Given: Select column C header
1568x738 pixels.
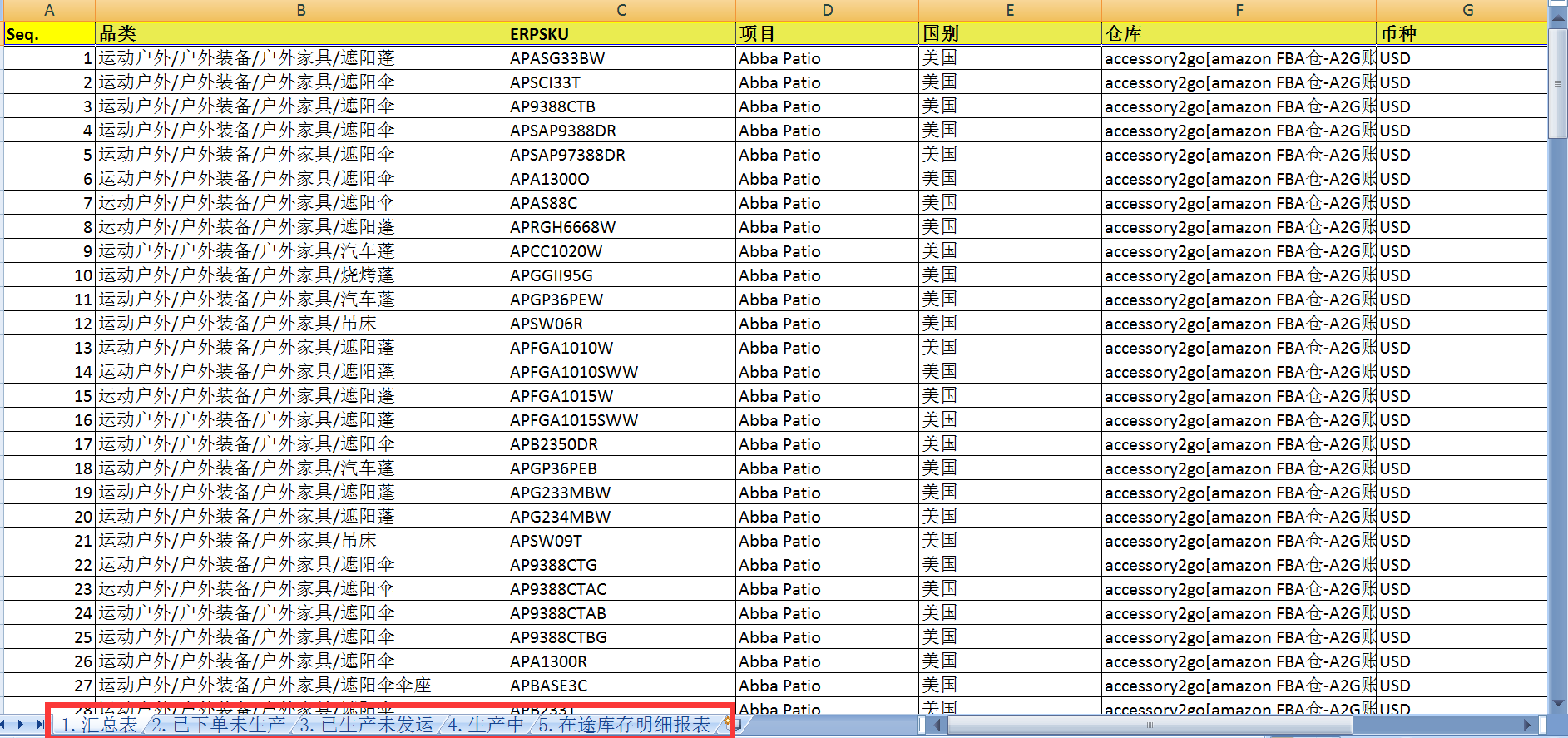Looking at the screenshot, I should click(x=621, y=10).
